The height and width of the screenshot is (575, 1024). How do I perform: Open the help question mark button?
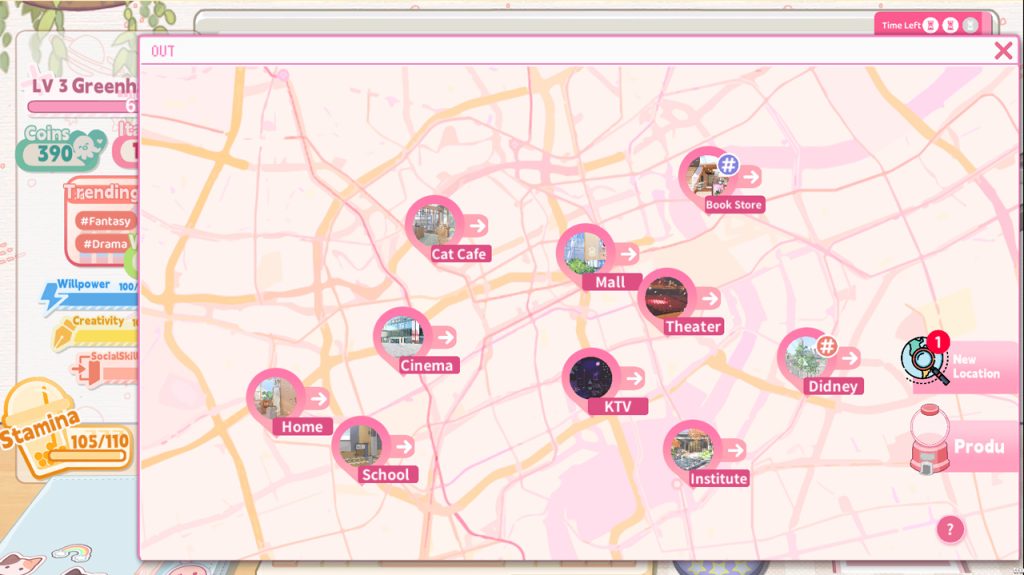950,529
